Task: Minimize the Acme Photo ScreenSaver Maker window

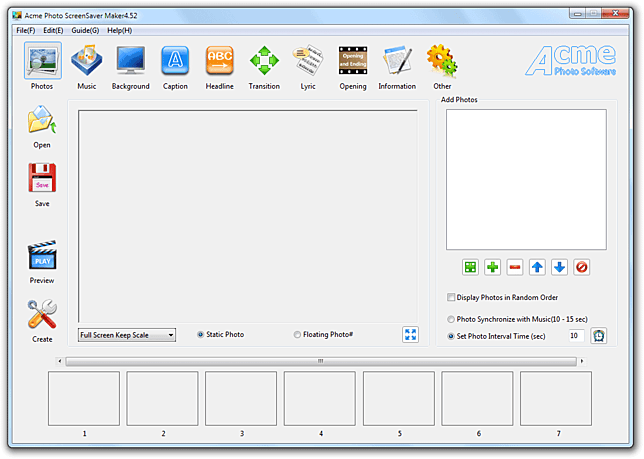Action: coord(577,14)
